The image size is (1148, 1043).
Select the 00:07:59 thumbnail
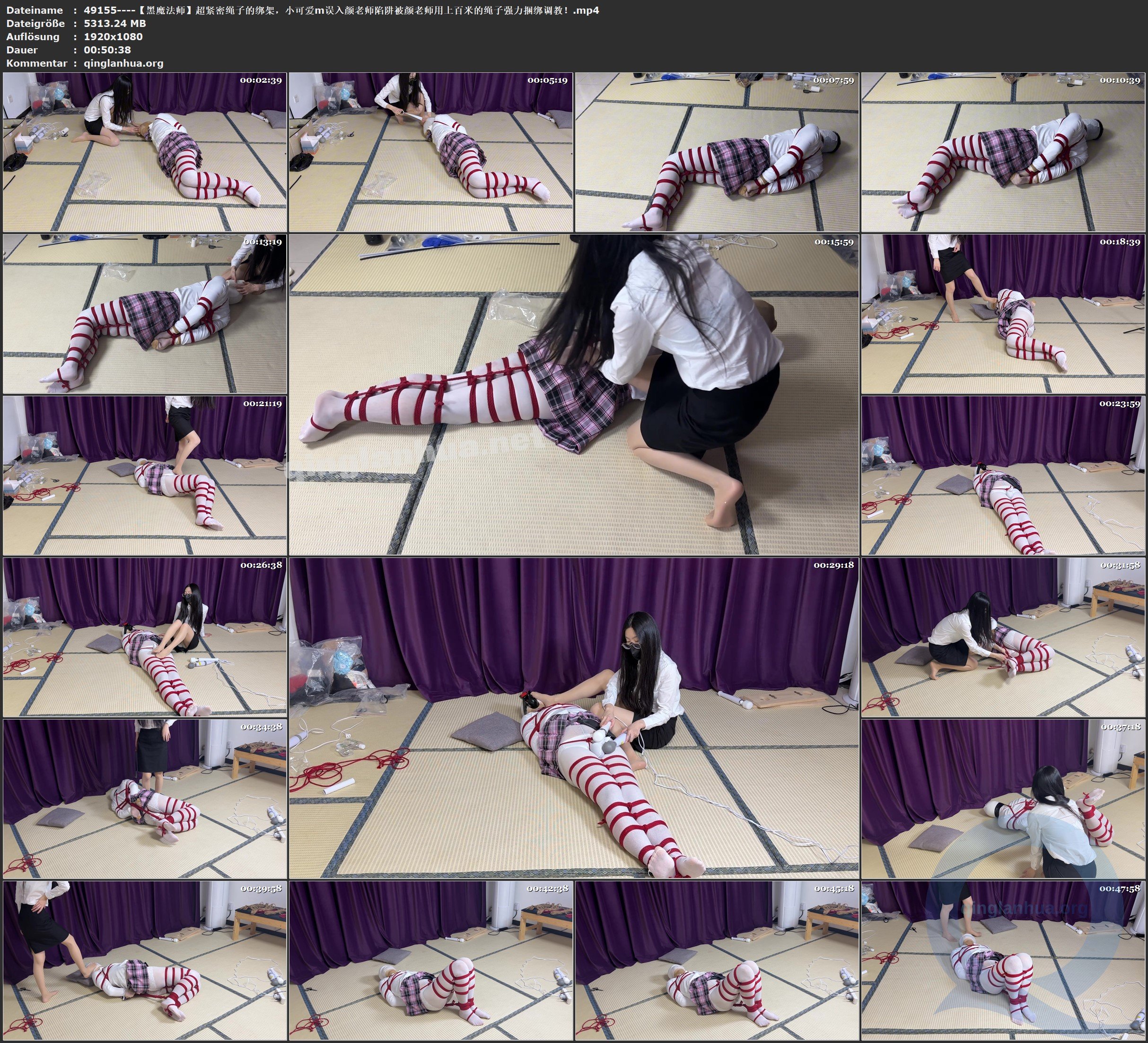(x=716, y=152)
